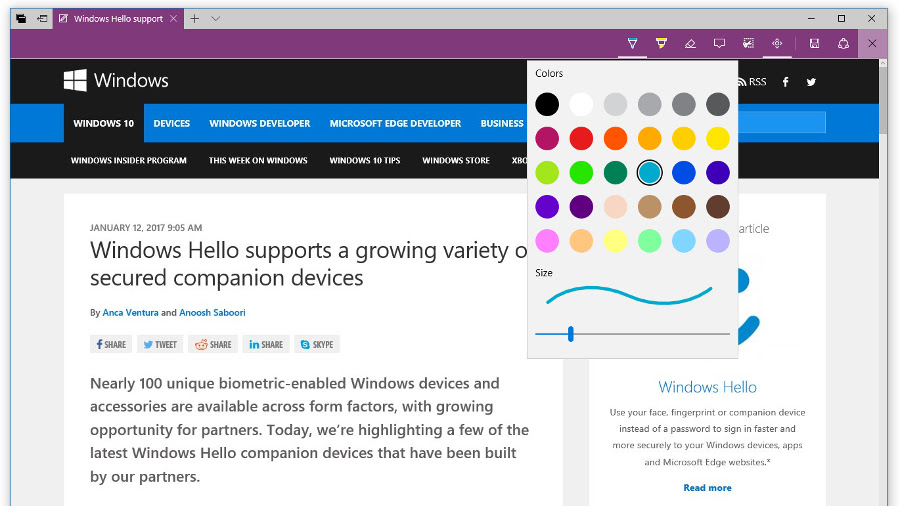Pick the lime green color swatch

tap(547, 173)
